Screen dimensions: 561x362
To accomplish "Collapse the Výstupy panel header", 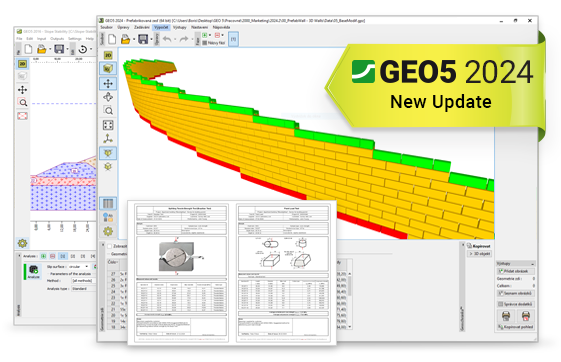I will 516,263.
